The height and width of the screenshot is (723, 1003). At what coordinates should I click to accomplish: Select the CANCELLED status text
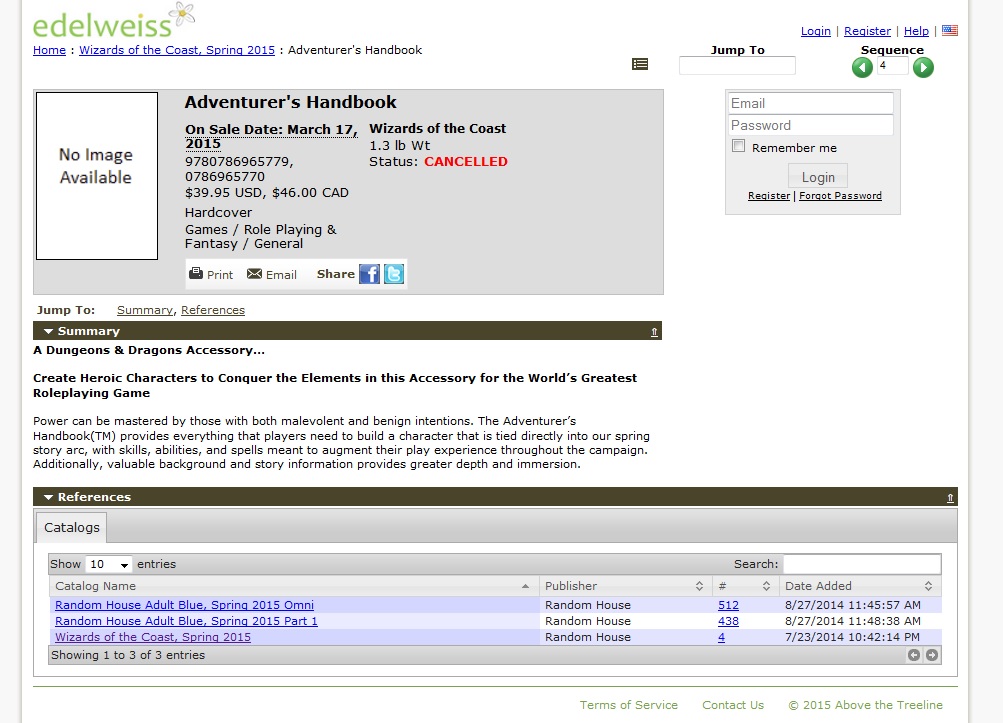tap(466, 162)
